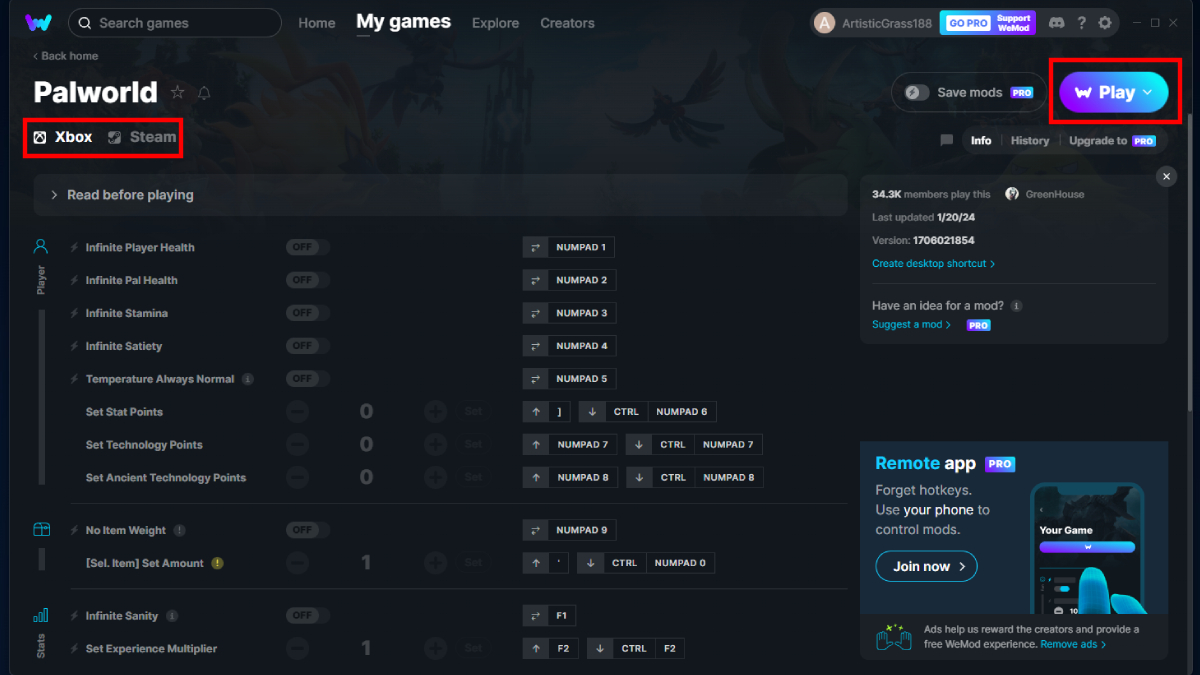Switch the Save mods toggle

point(917,92)
